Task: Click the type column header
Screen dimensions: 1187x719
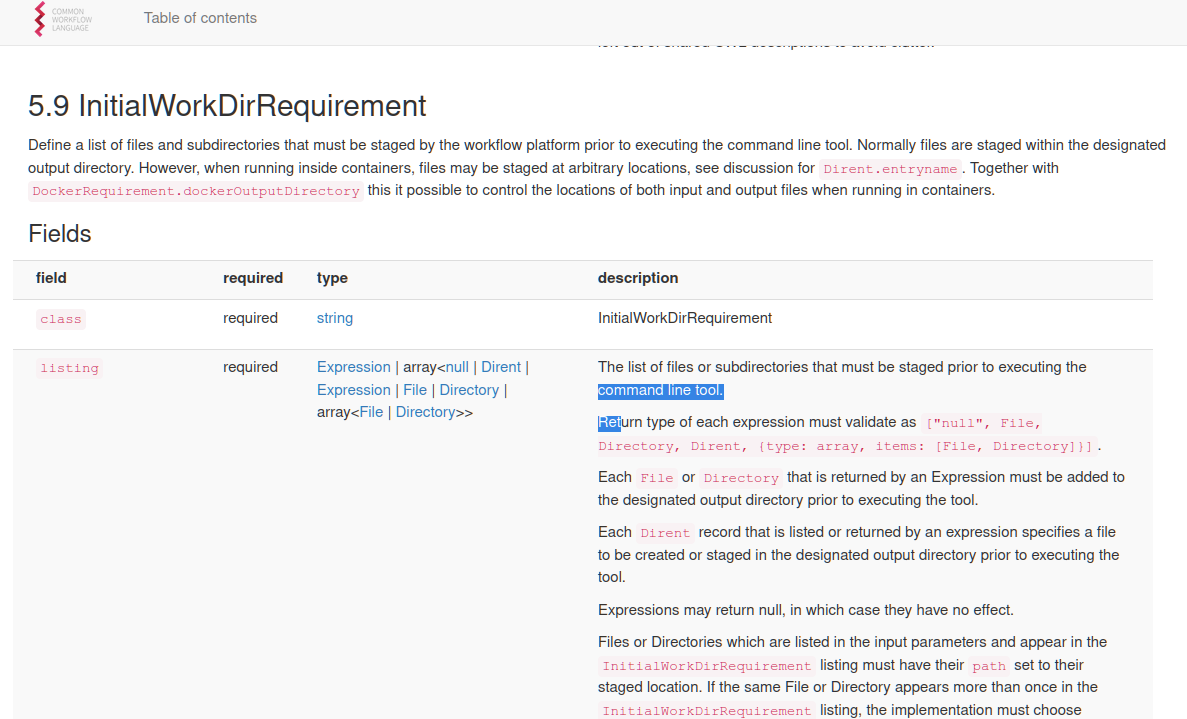Action: [x=332, y=278]
